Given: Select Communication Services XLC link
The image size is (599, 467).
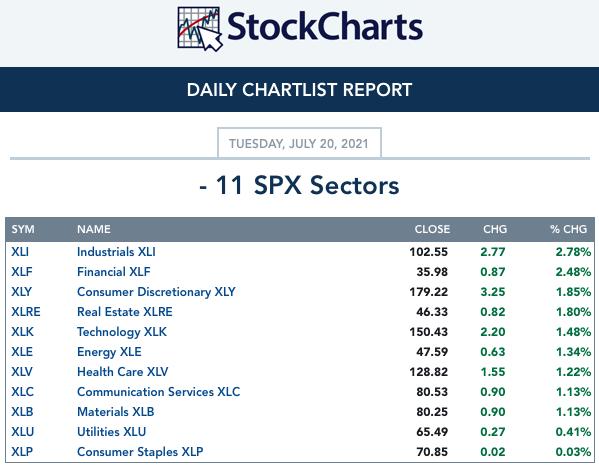Looking at the screenshot, I should 159,392.
